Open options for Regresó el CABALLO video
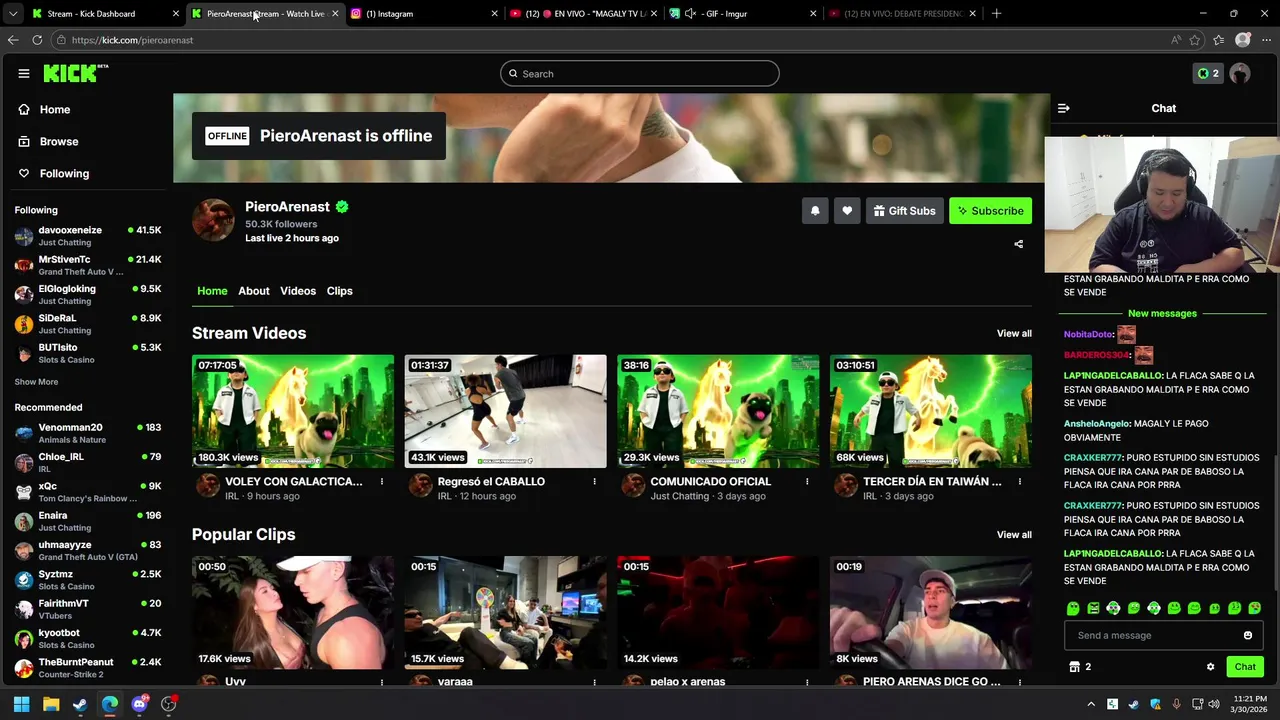Screen dimensions: 1280x720 (x=594, y=482)
